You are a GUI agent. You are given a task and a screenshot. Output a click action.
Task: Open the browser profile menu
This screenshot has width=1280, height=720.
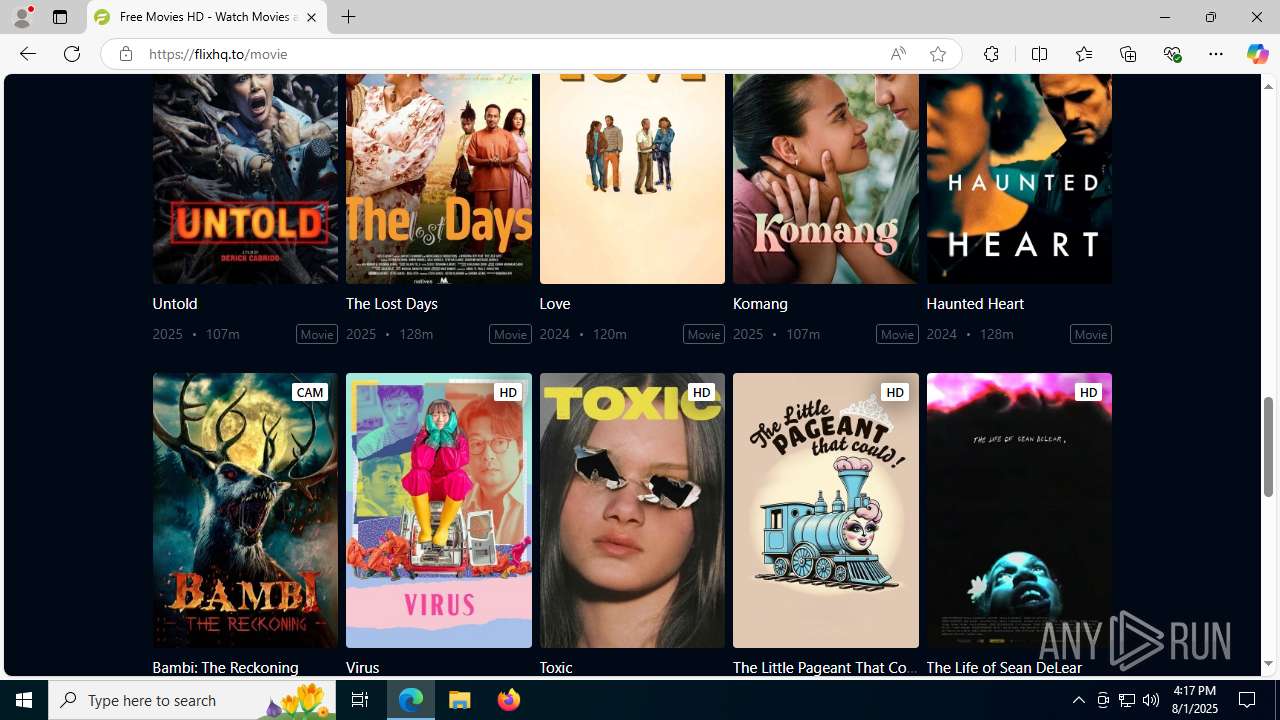coord(22,17)
